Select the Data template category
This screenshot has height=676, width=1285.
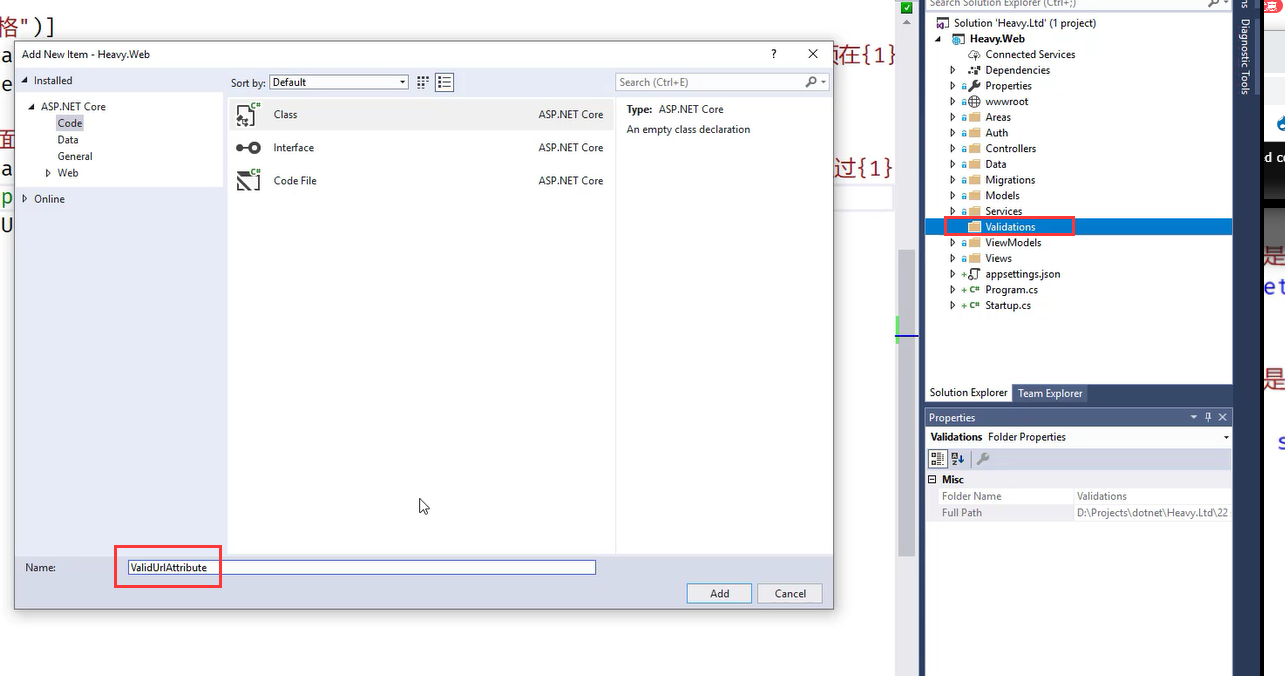point(68,140)
